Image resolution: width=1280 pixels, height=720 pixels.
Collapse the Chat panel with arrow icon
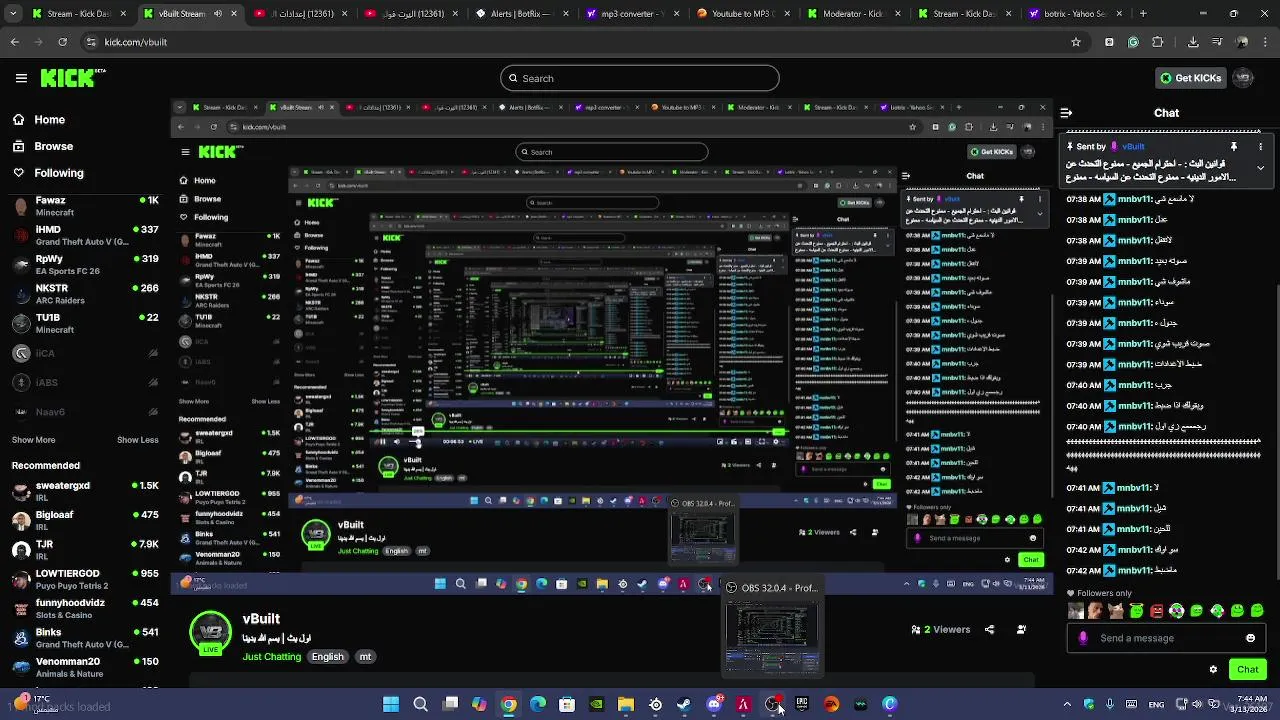(x=1066, y=113)
